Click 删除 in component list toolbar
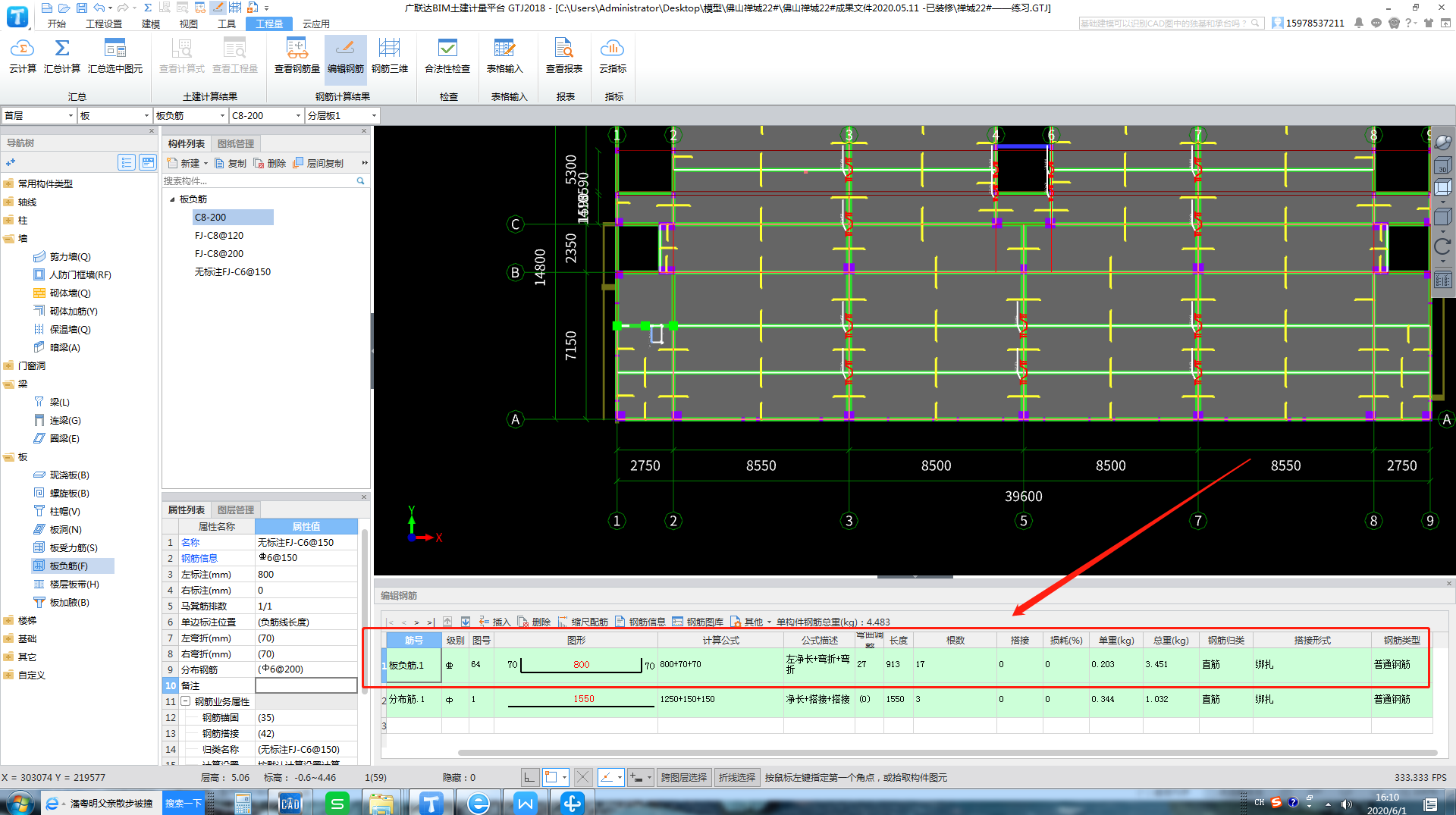The height and width of the screenshot is (815, 1456). tap(270, 163)
